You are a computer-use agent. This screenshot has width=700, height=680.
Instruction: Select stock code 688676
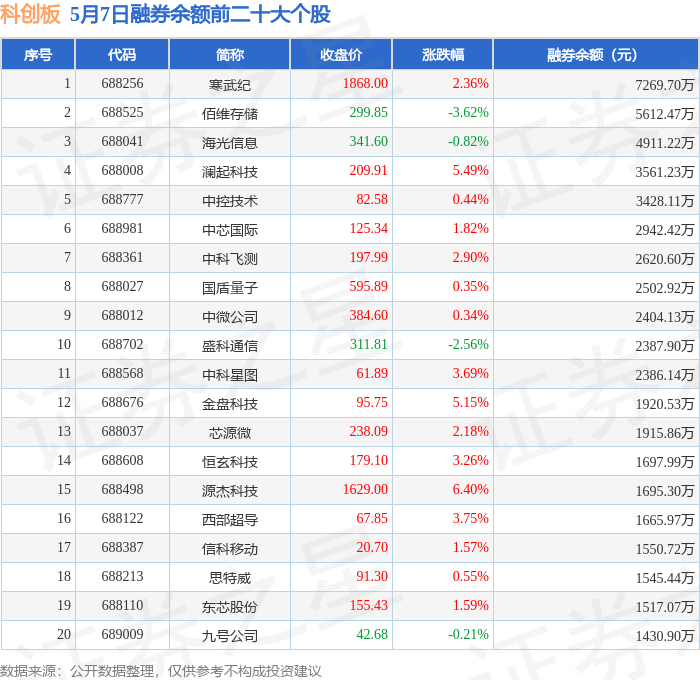tap(122, 402)
